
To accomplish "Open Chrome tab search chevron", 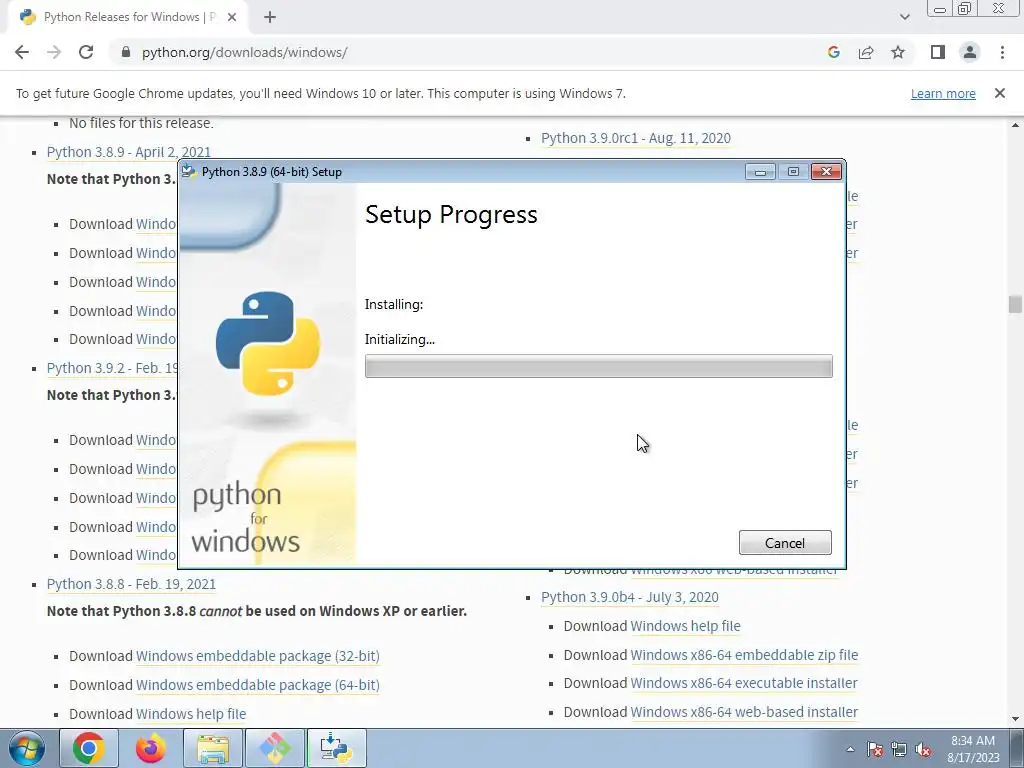I will 904,17.
